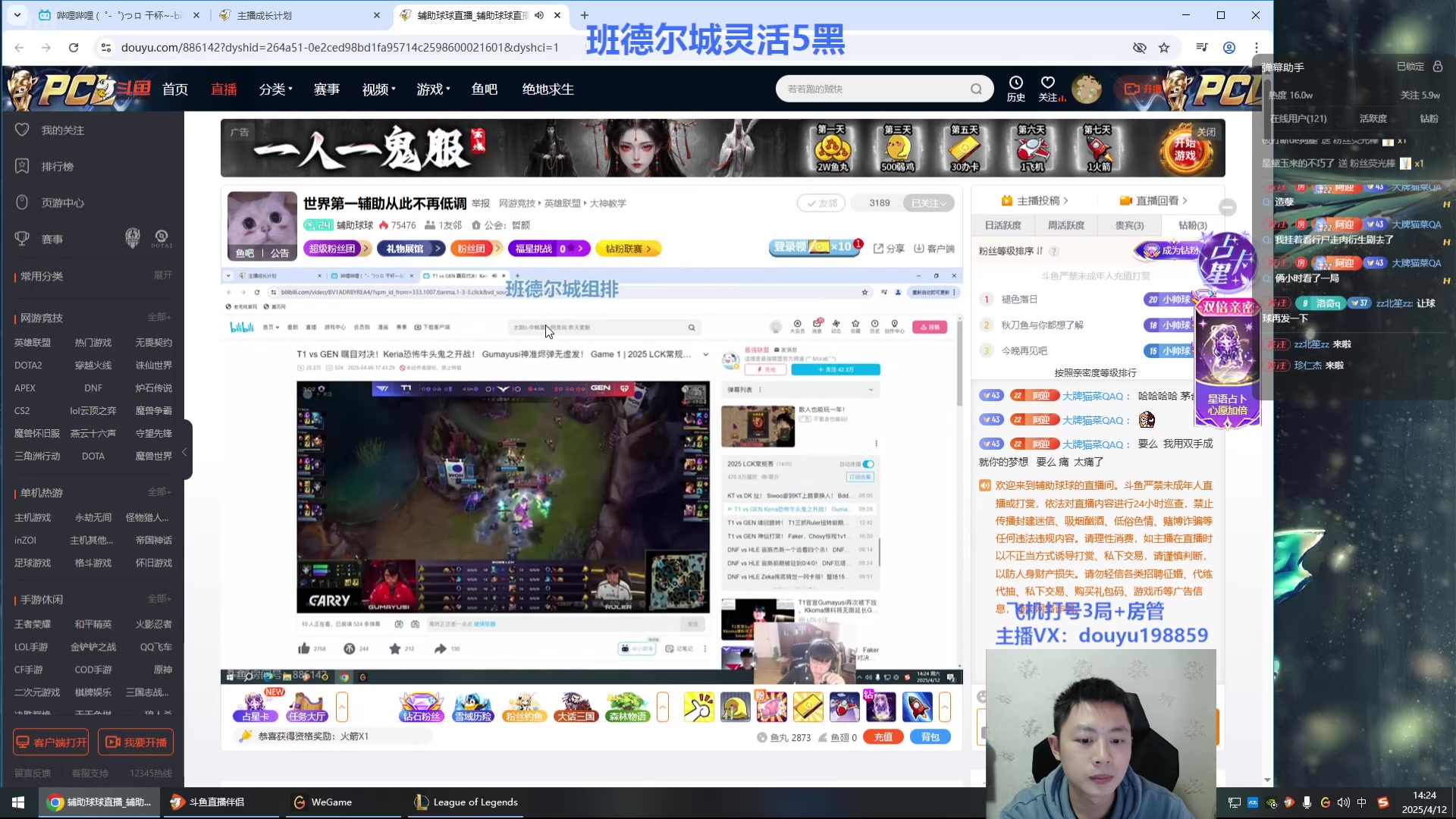Select the gold card gift icon

pyautogui.click(x=808, y=707)
